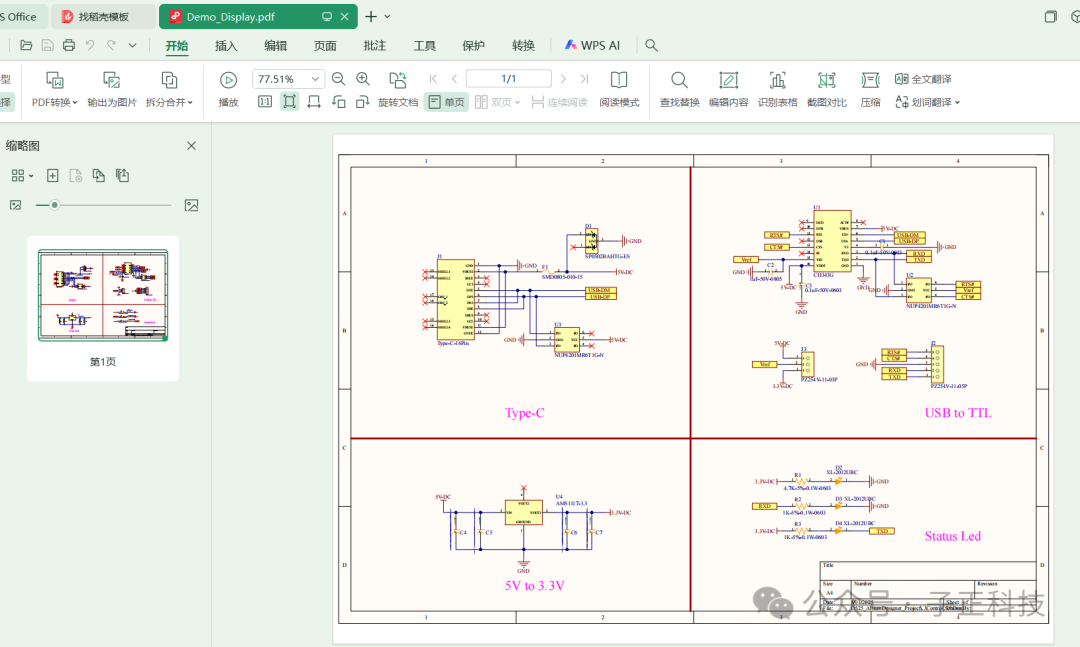Click 压缩 (compress) tool
The height and width of the screenshot is (647, 1080).
click(x=871, y=90)
